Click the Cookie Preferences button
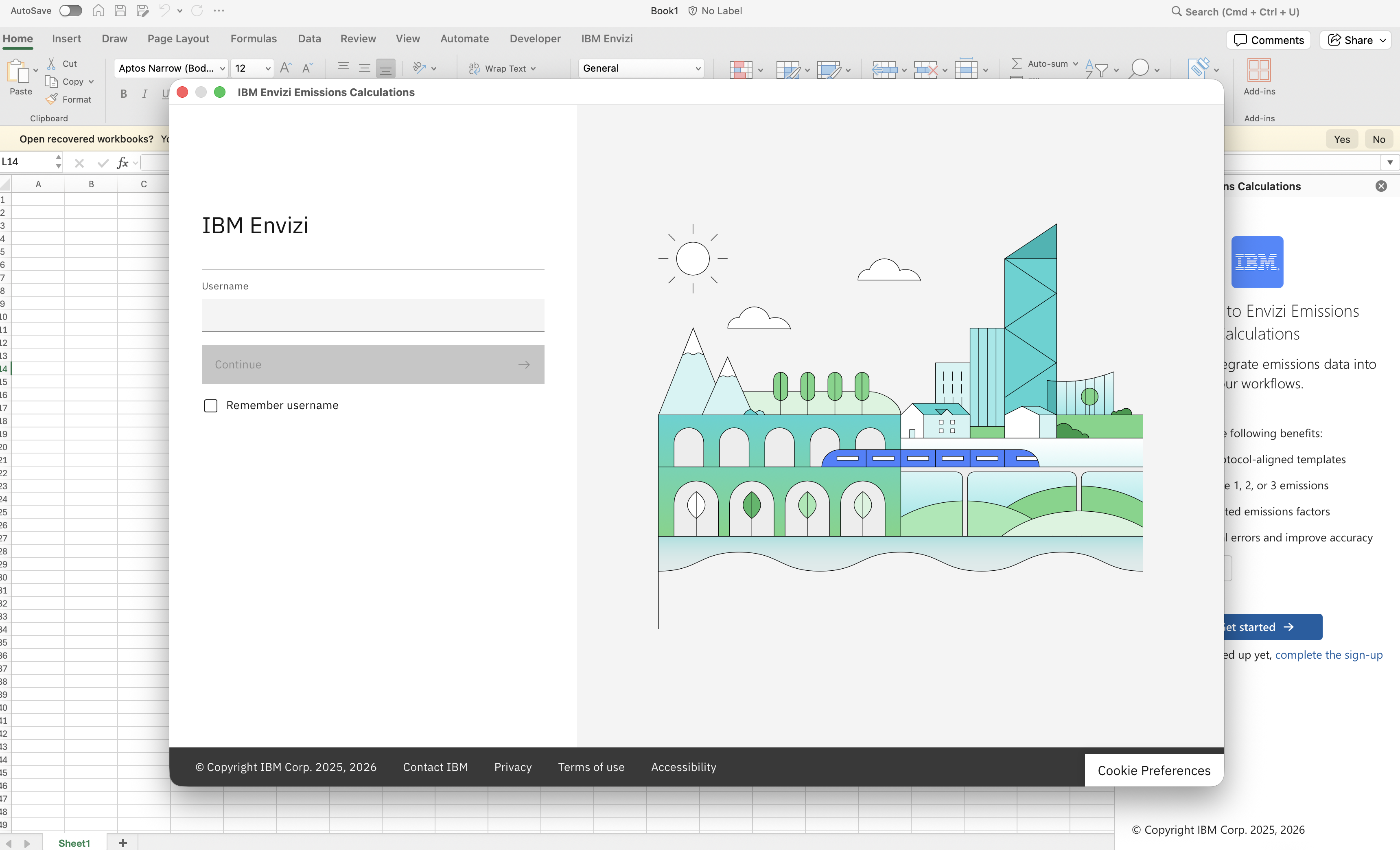 tap(1154, 771)
